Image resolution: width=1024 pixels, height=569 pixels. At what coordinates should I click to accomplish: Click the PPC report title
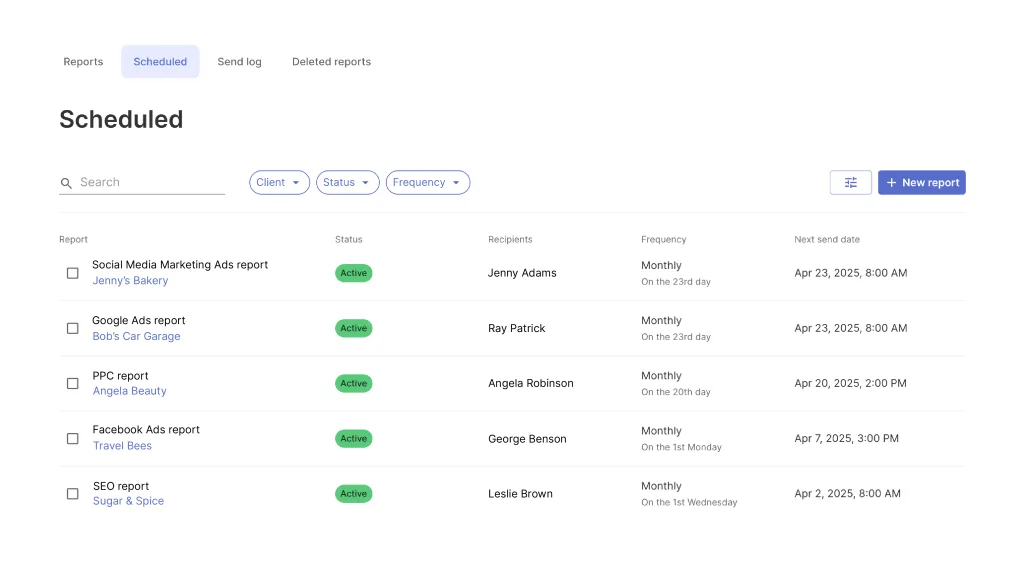[x=120, y=376]
